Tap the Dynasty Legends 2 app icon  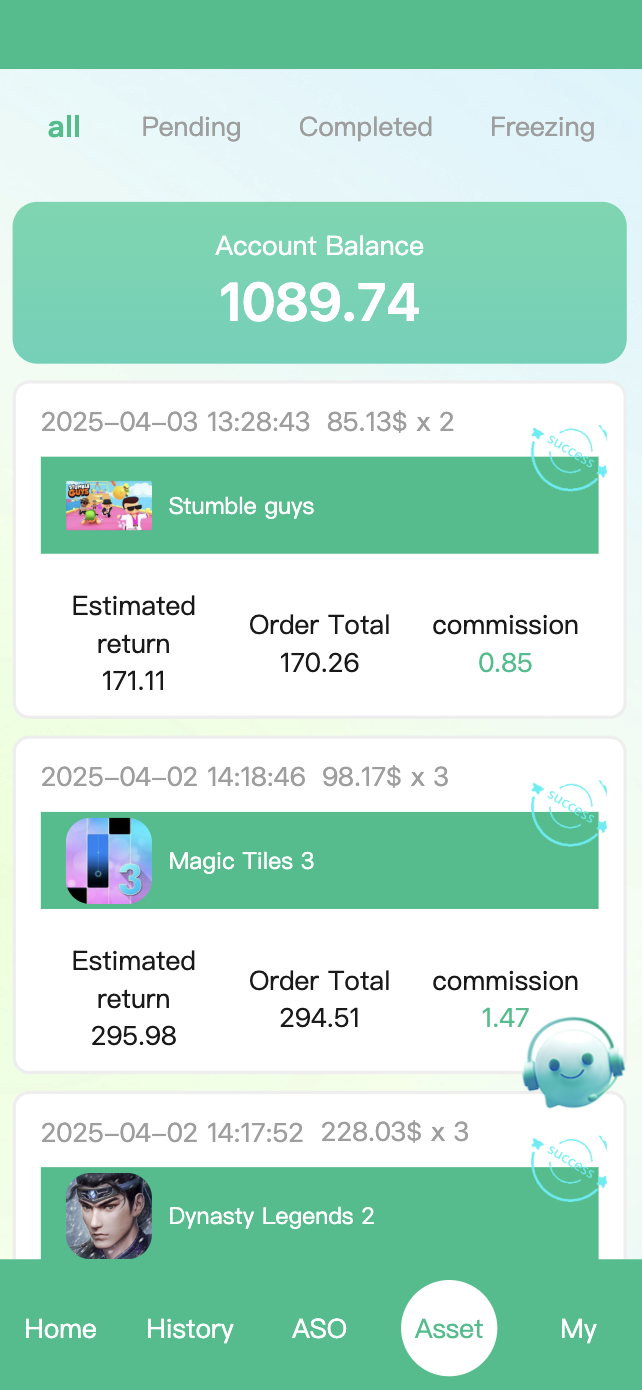pyautogui.click(x=109, y=1215)
